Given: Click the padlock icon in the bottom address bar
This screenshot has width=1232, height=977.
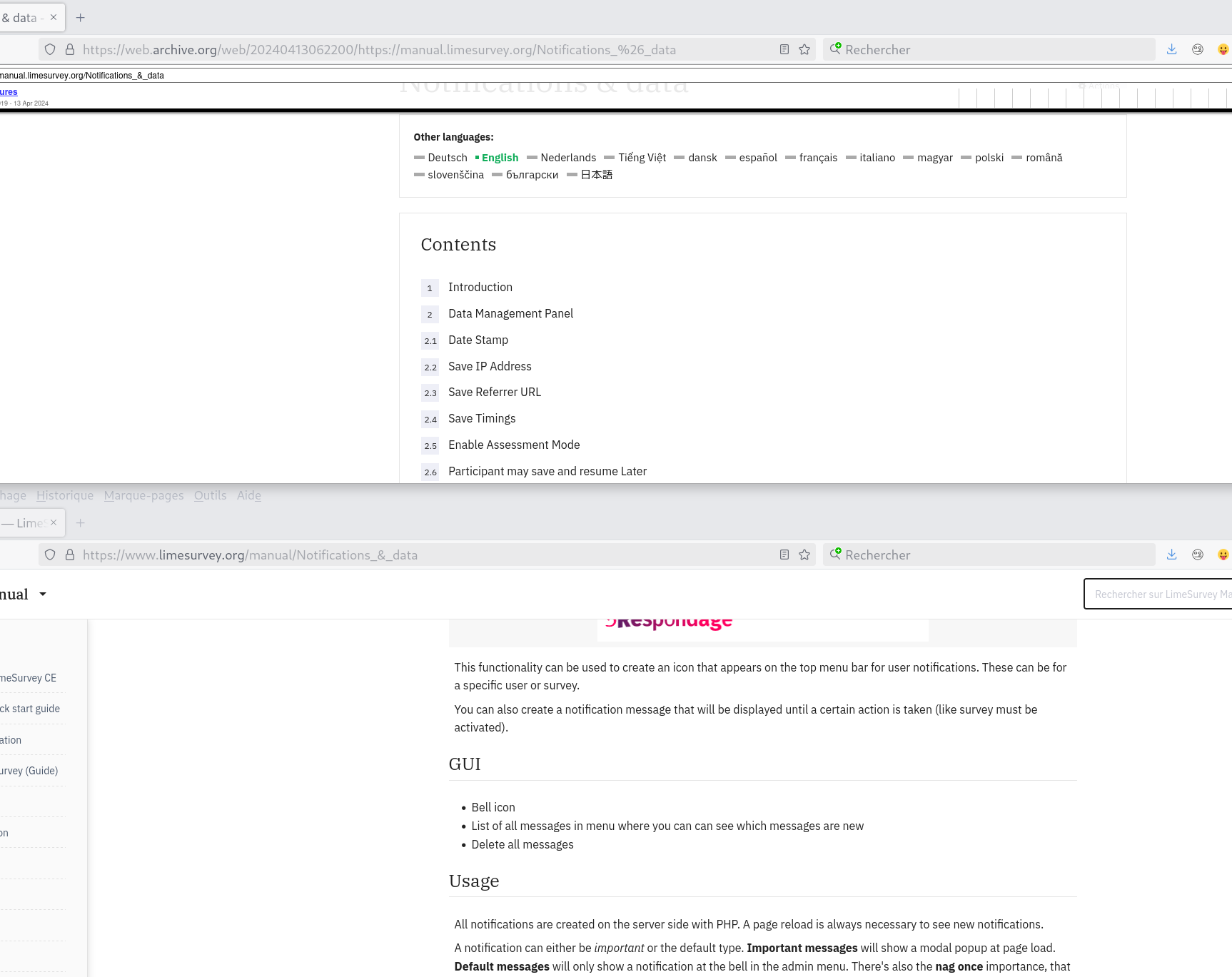Looking at the screenshot, I should tap(70, 555).
